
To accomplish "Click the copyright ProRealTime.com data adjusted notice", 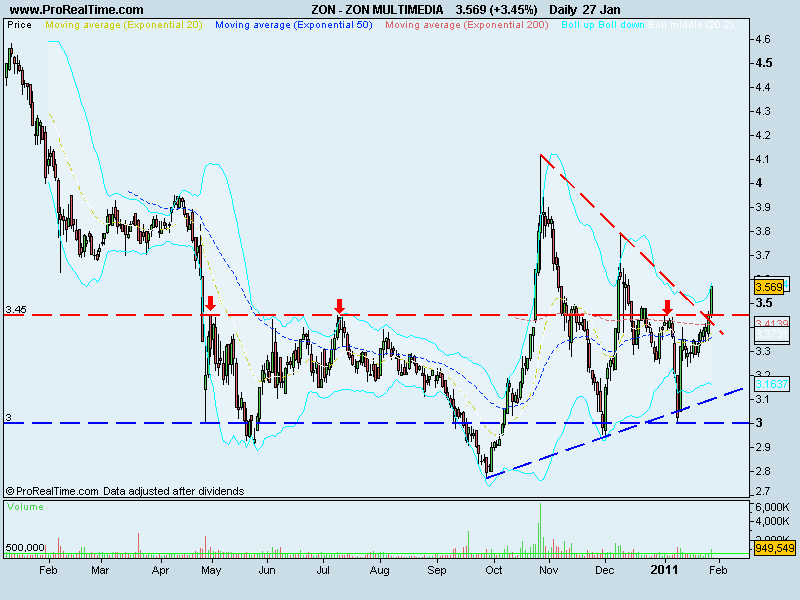I will pos(125,491).
